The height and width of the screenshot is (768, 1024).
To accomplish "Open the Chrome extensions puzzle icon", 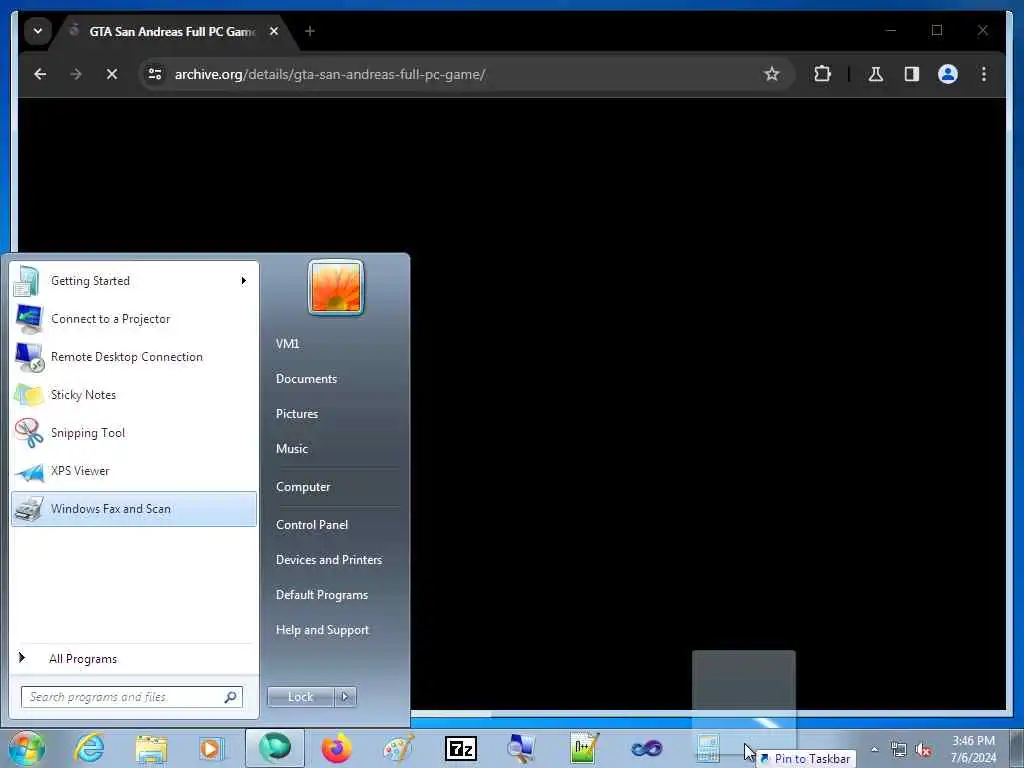I will tap(822, 74).
